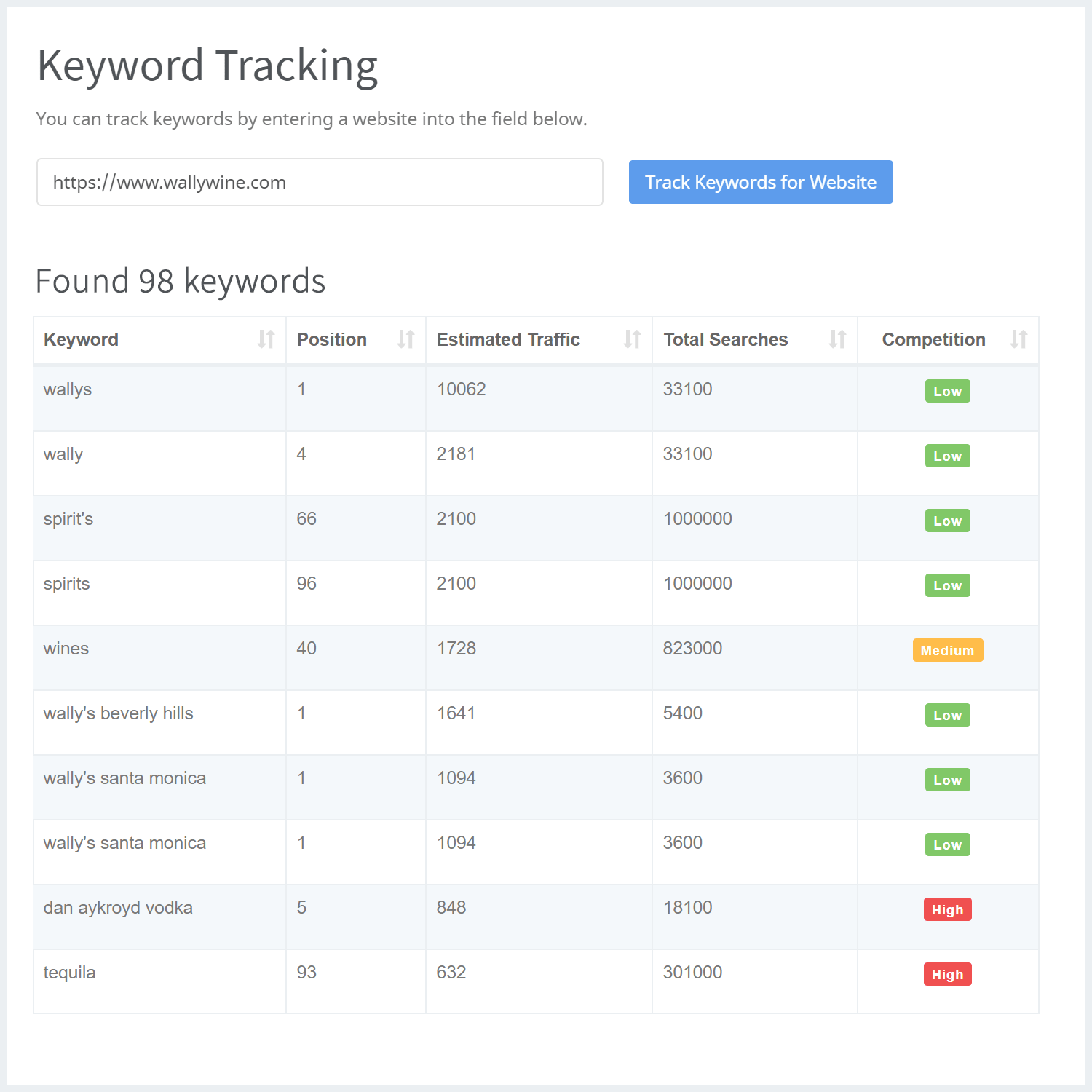Click the Keyword column header text

(x=81, y=340)
